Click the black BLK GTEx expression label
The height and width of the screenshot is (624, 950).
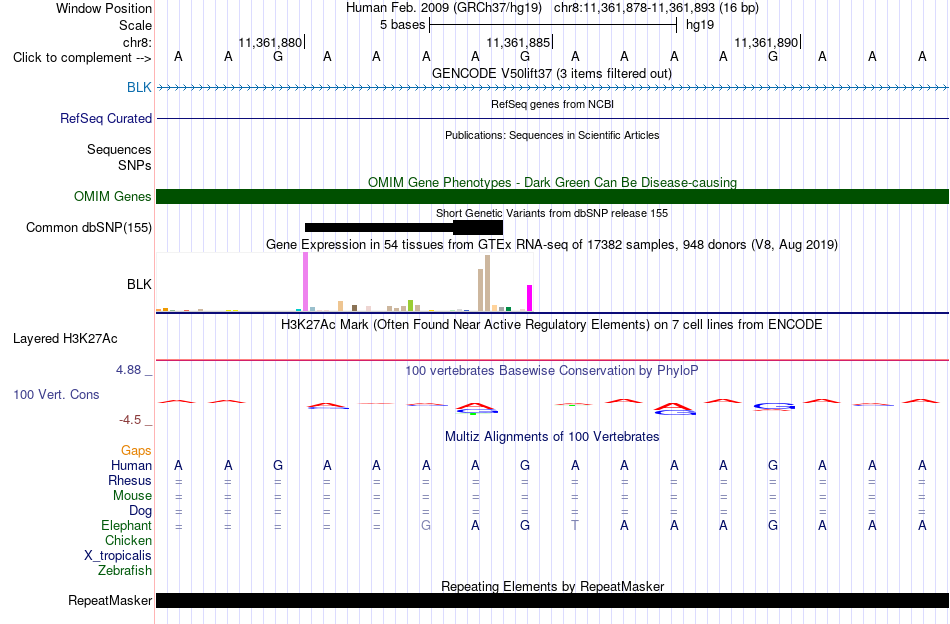[x=139, y=284]
